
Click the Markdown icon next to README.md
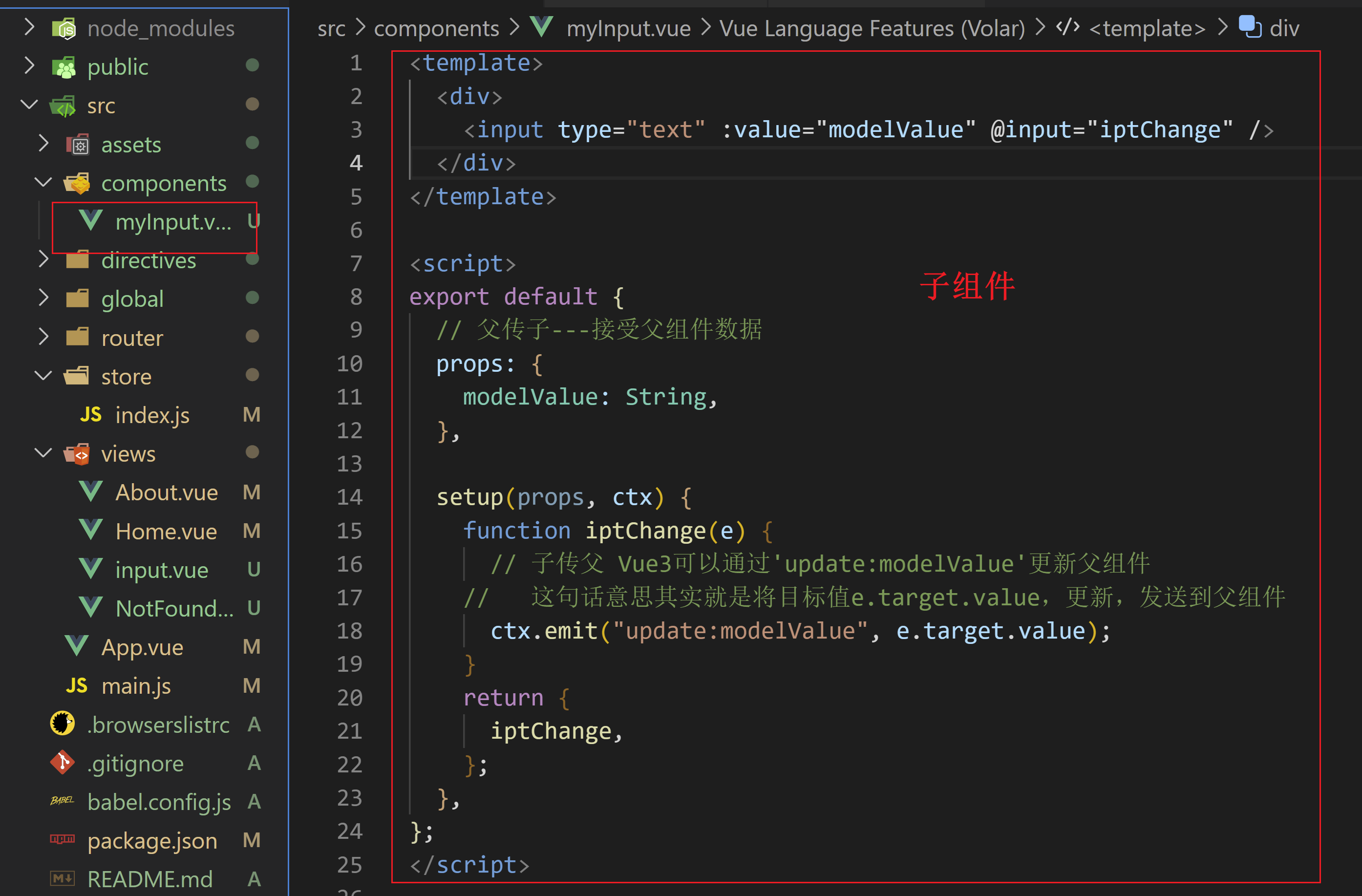(x=62, y=879)
